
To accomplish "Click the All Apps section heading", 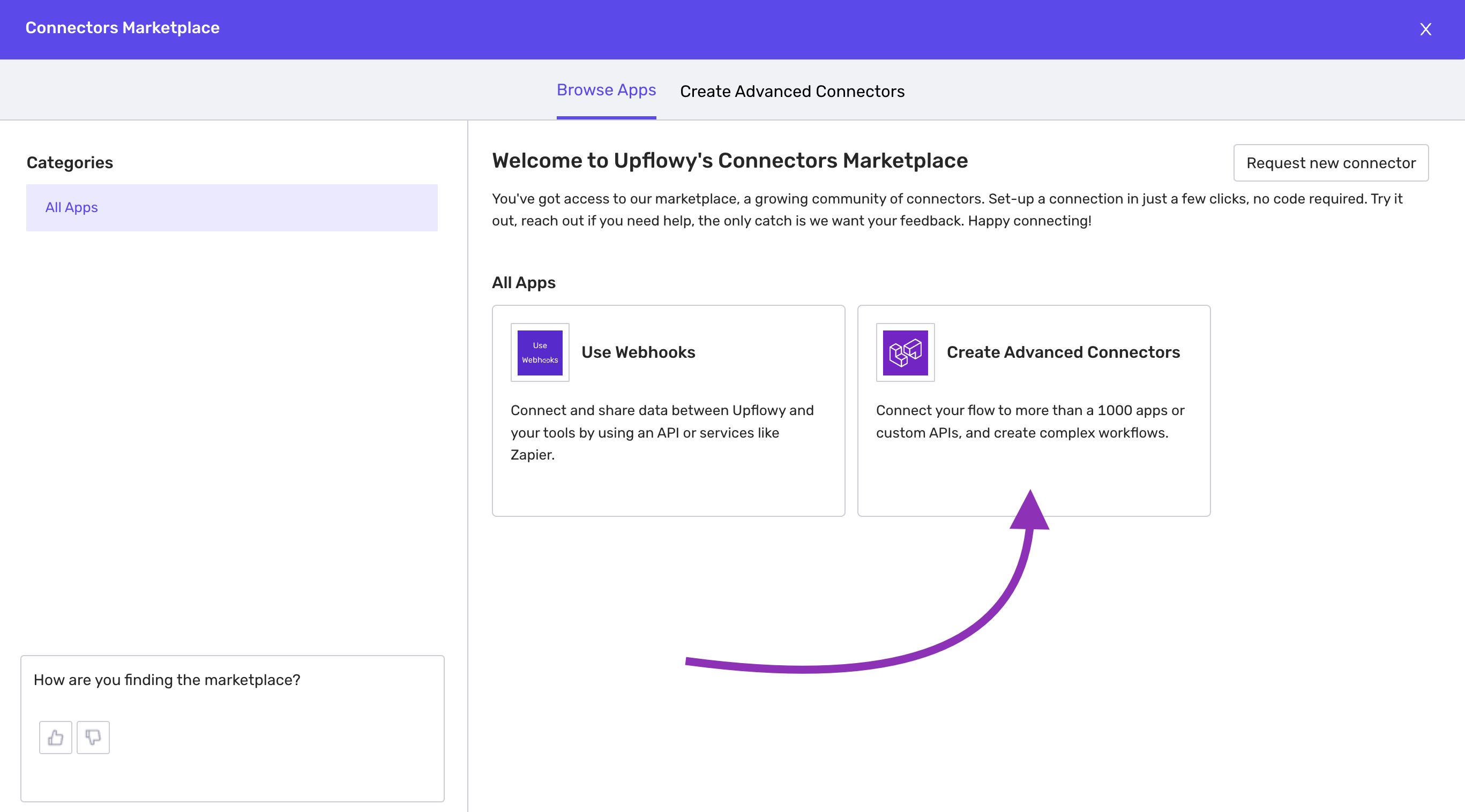I will click(524, 283).
